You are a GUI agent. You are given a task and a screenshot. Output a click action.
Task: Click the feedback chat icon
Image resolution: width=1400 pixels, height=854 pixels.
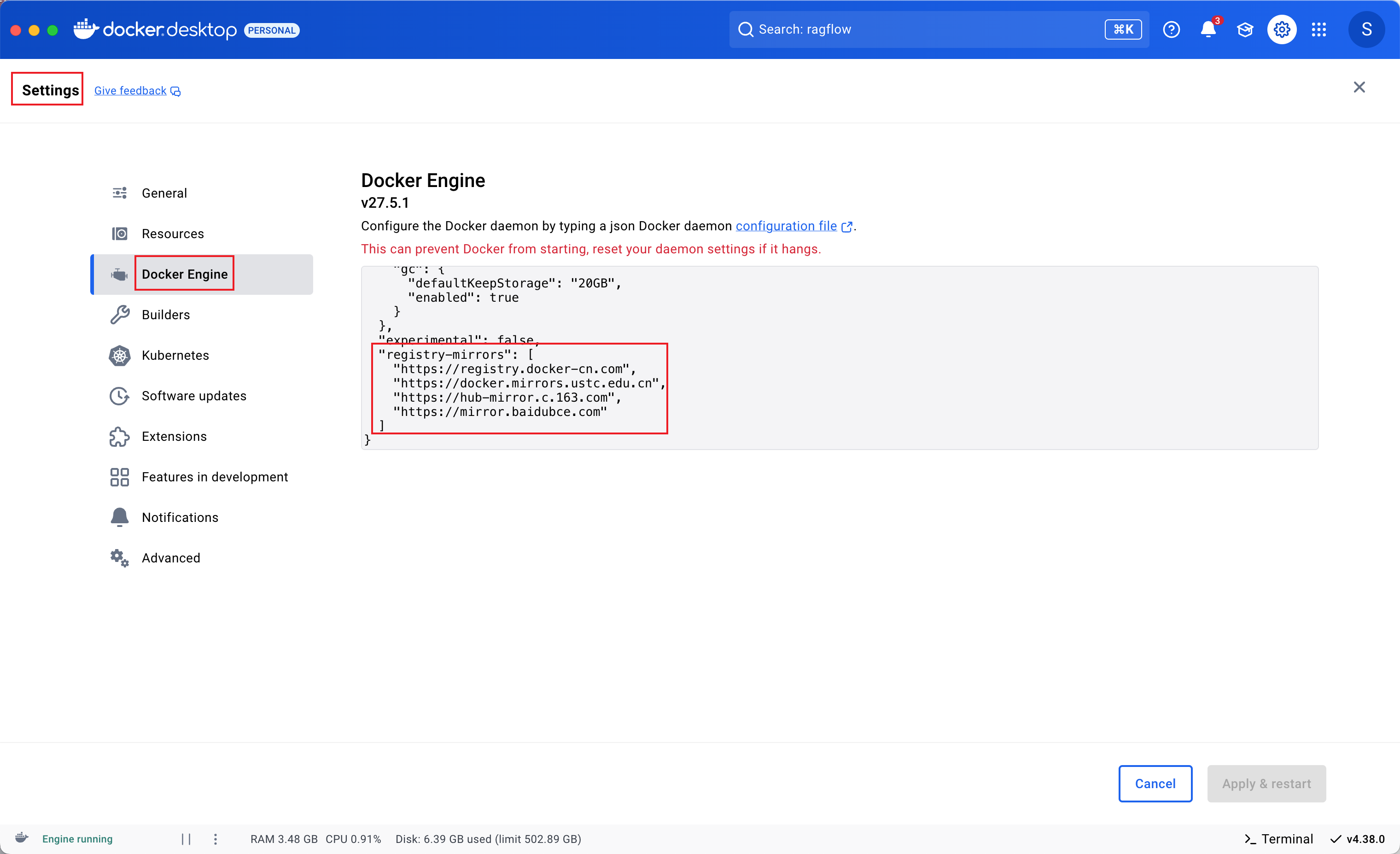click(175, 92)
